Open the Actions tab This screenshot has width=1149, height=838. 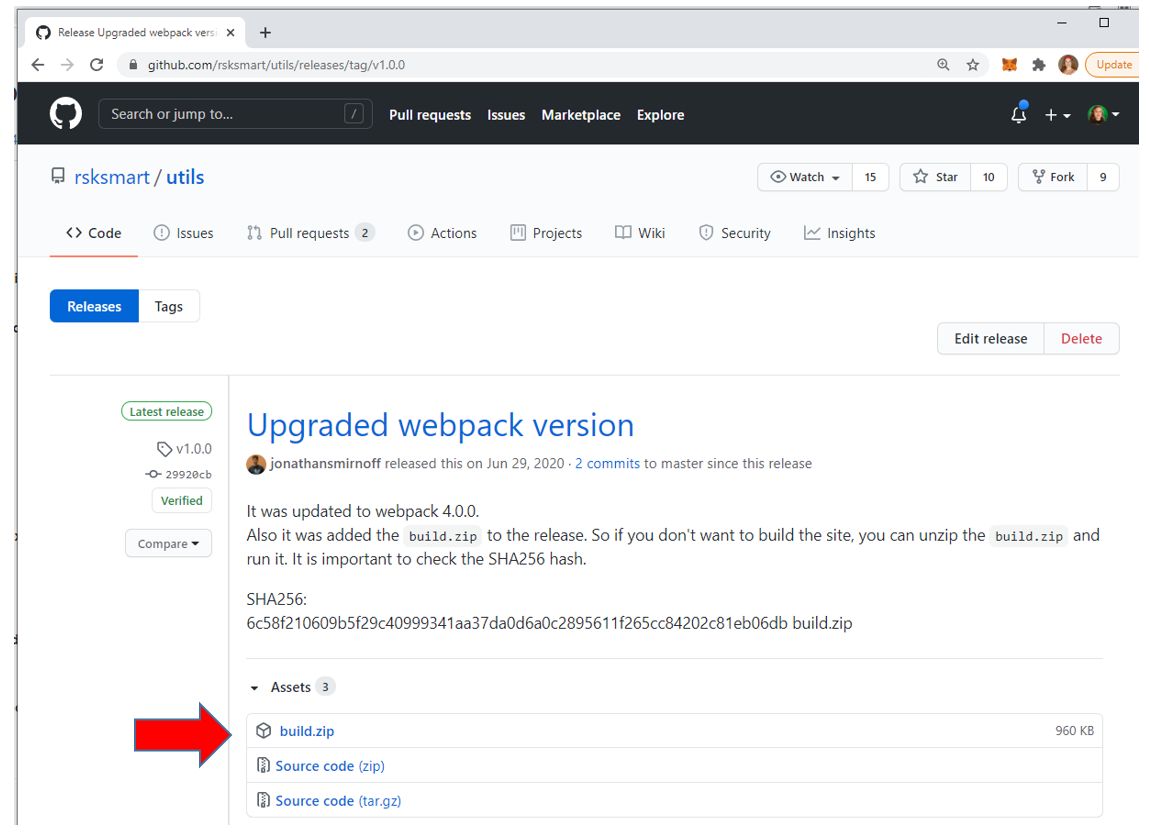click(x=442, y=233)
